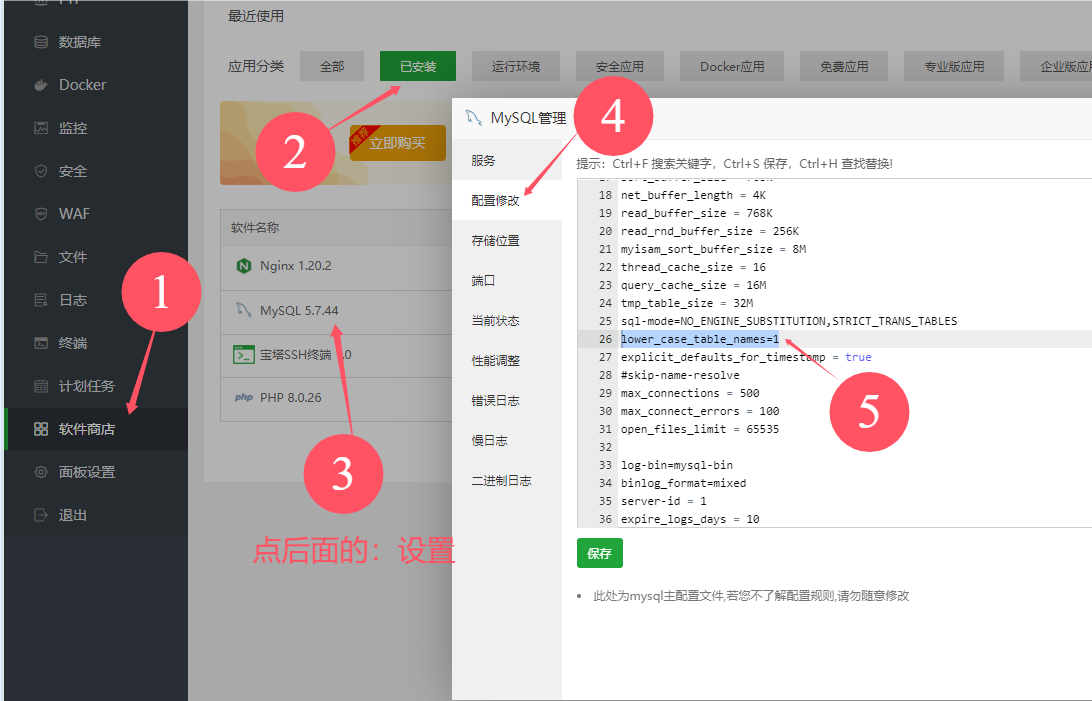Open 面板设置 in the sidebar

[x=86, y=472]
